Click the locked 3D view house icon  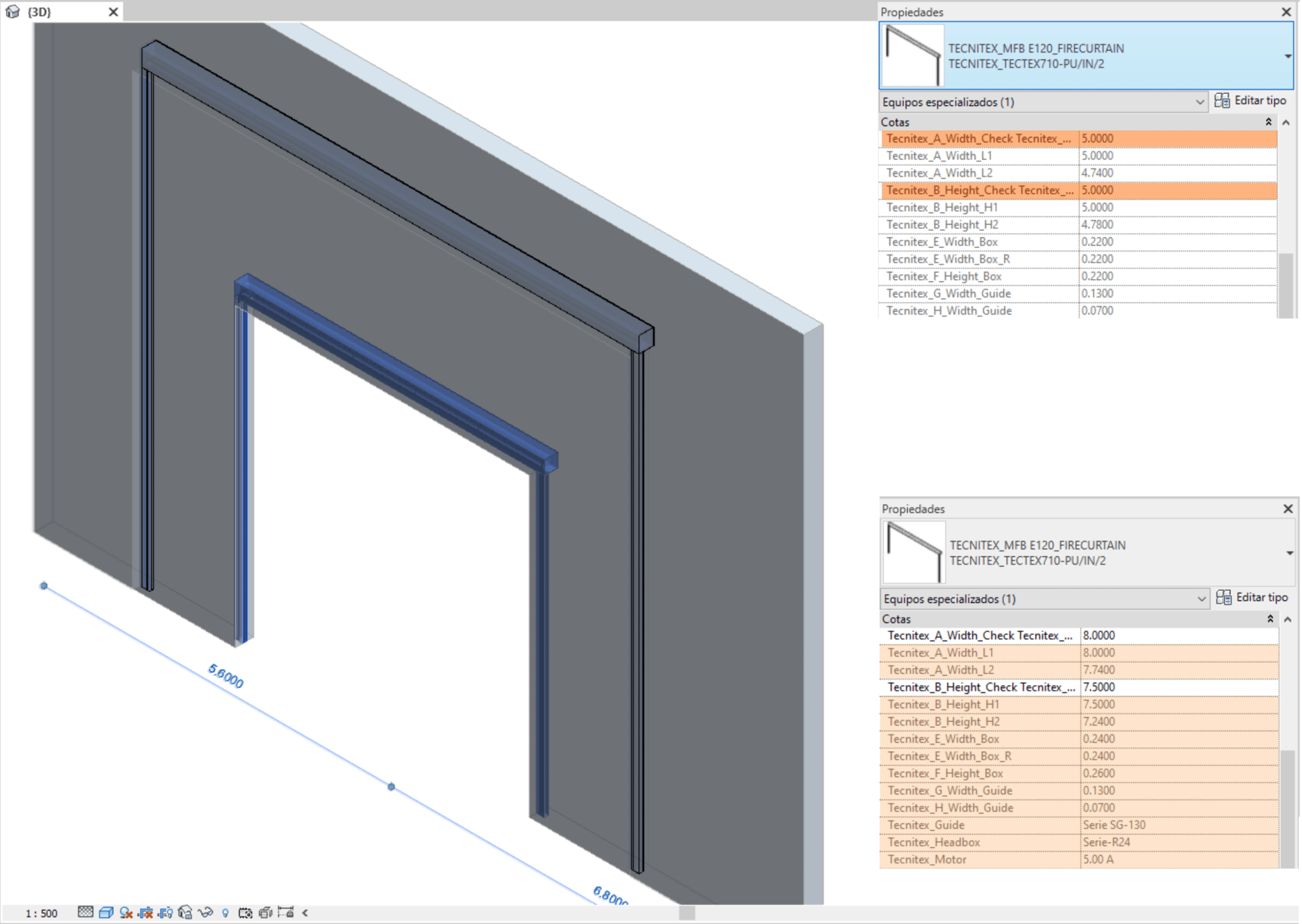click(185, 913)
